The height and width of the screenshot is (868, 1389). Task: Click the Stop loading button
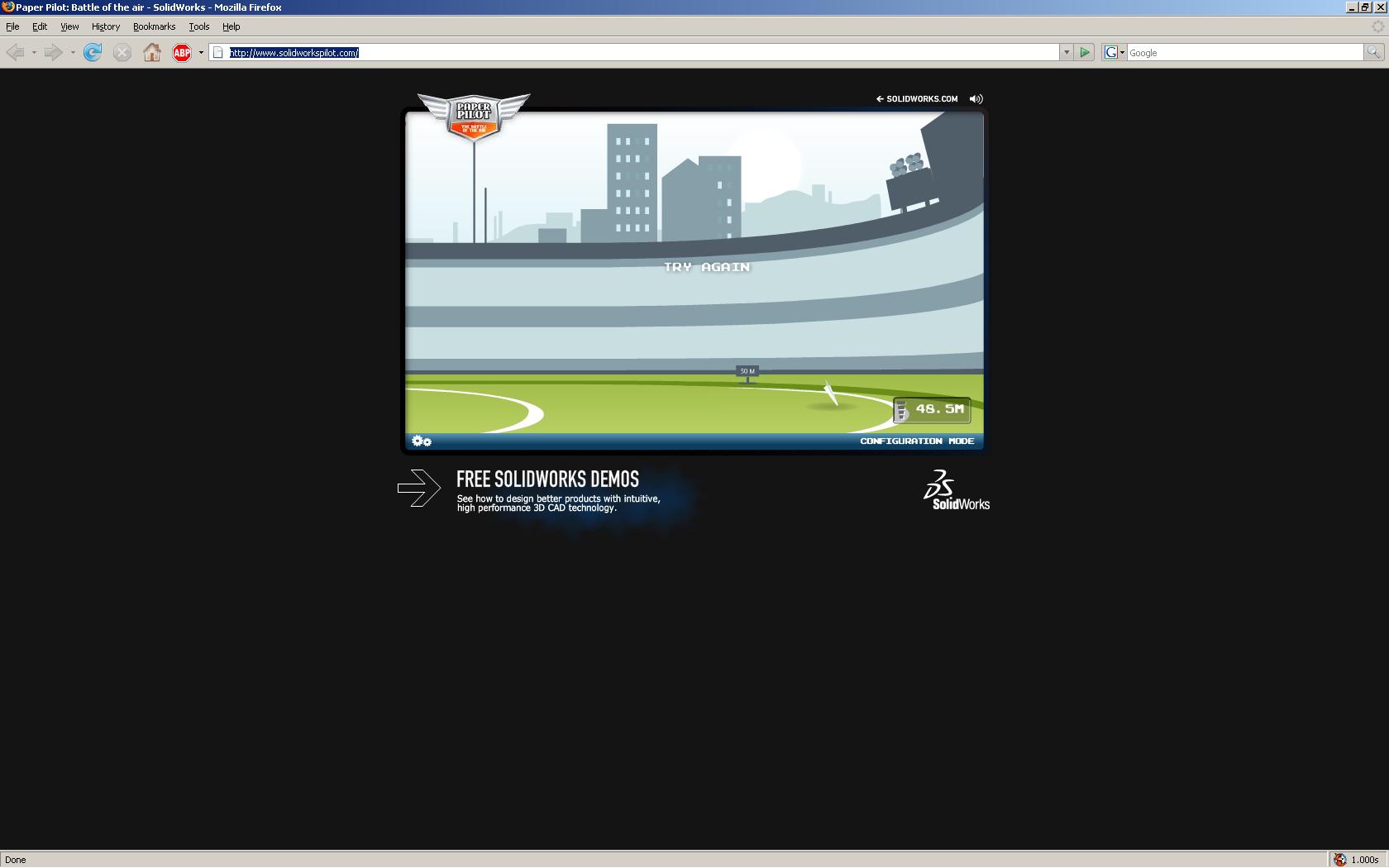122,53
